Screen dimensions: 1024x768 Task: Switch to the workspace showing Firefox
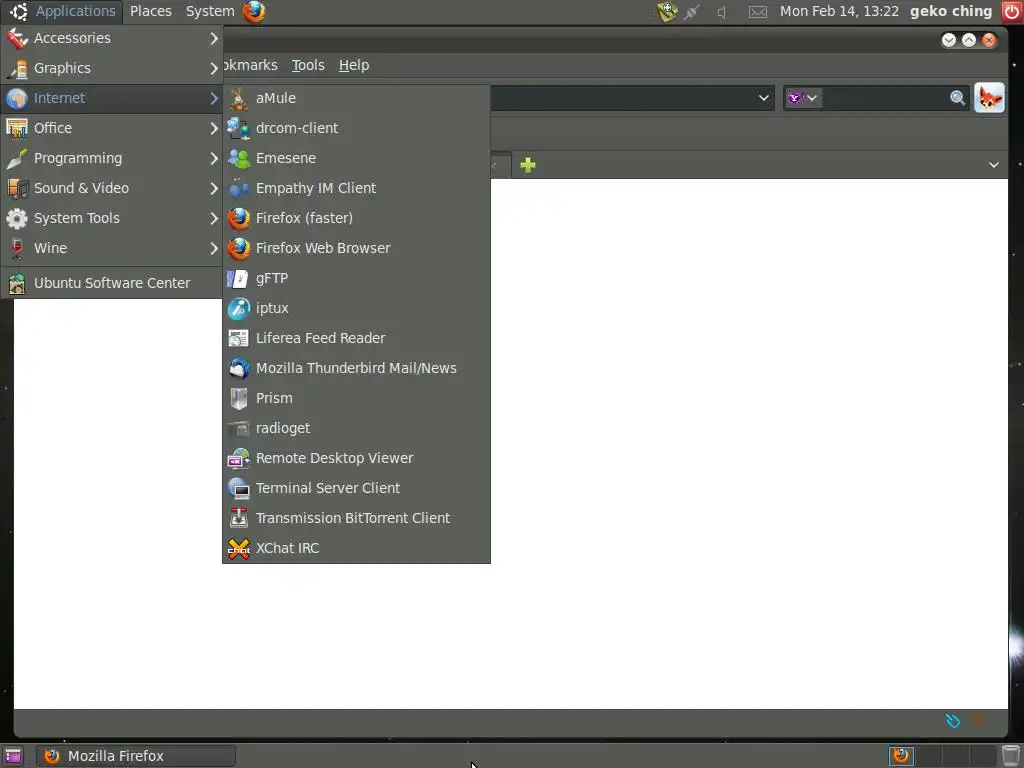901,756
